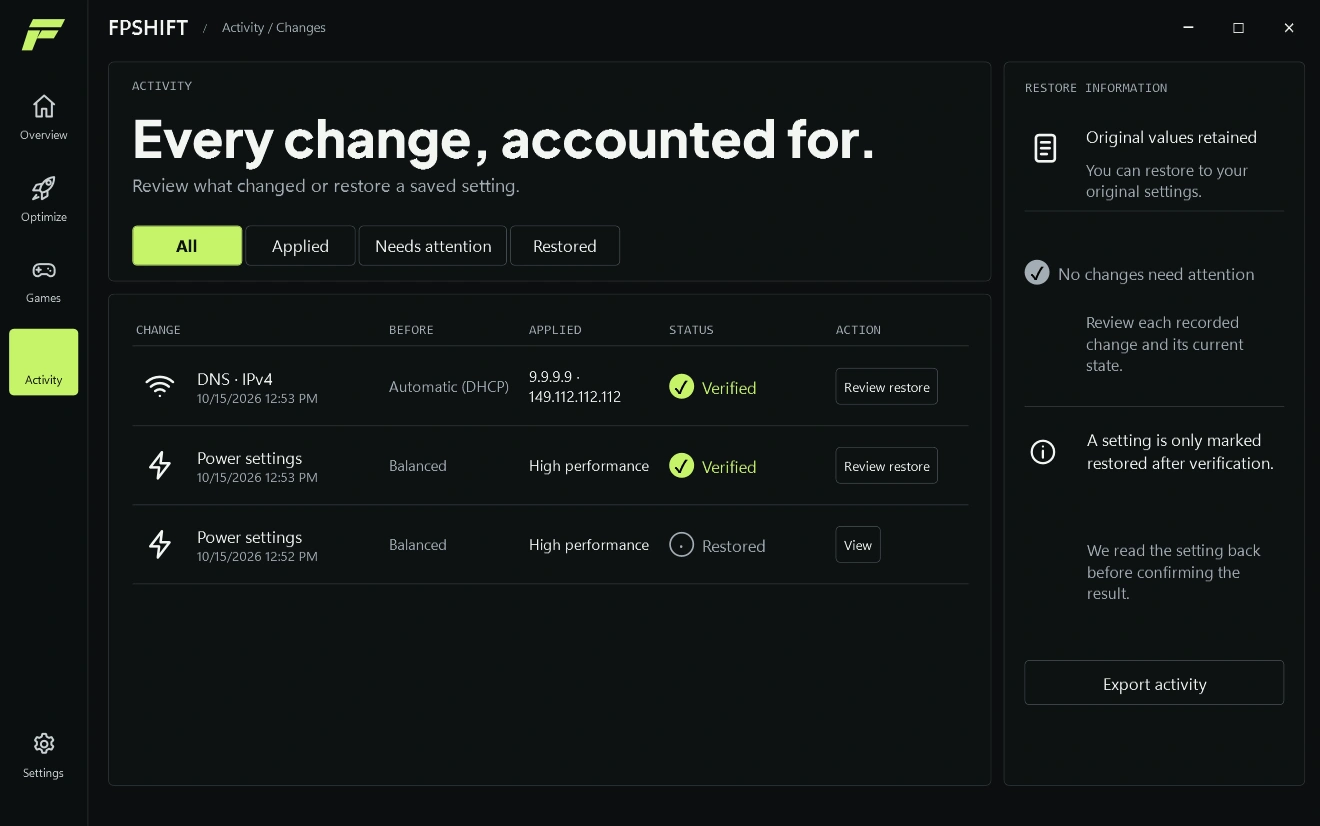Click the lightning icon for the 12:53 PM Power settings
Viewport: 1320px width, 826px height.
coord(160,466)
